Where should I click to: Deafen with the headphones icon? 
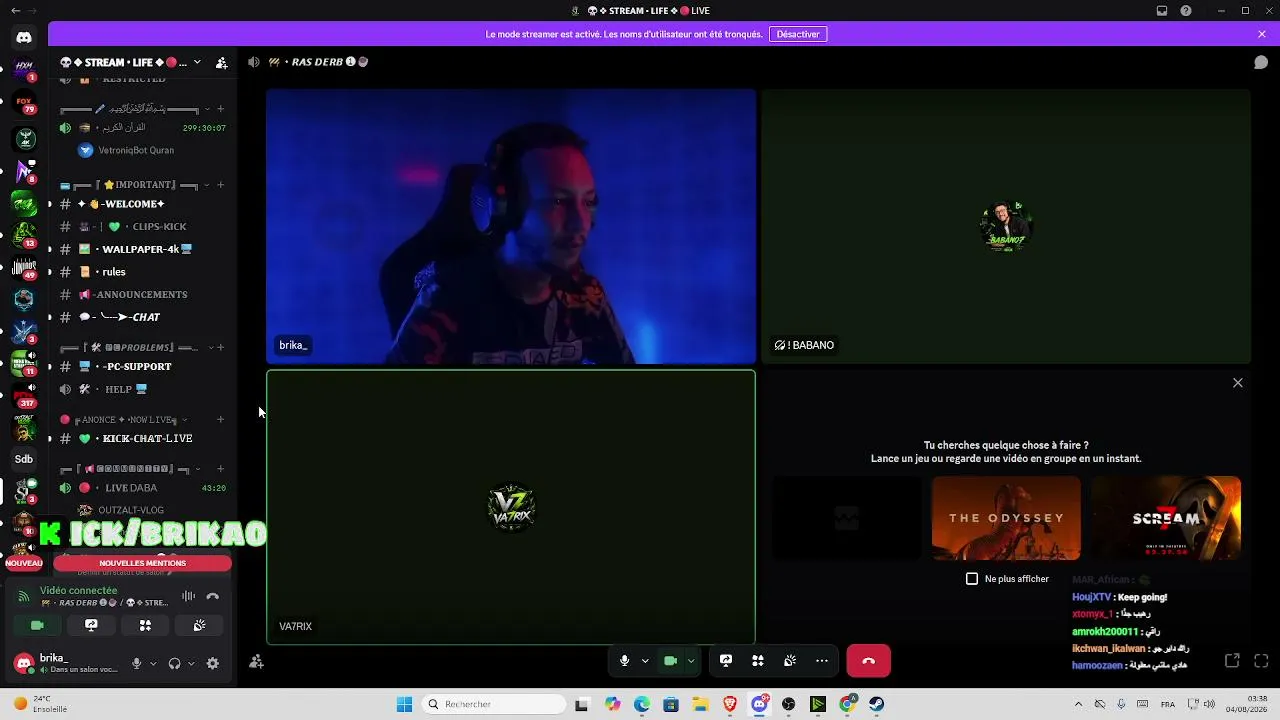point(174,663)
